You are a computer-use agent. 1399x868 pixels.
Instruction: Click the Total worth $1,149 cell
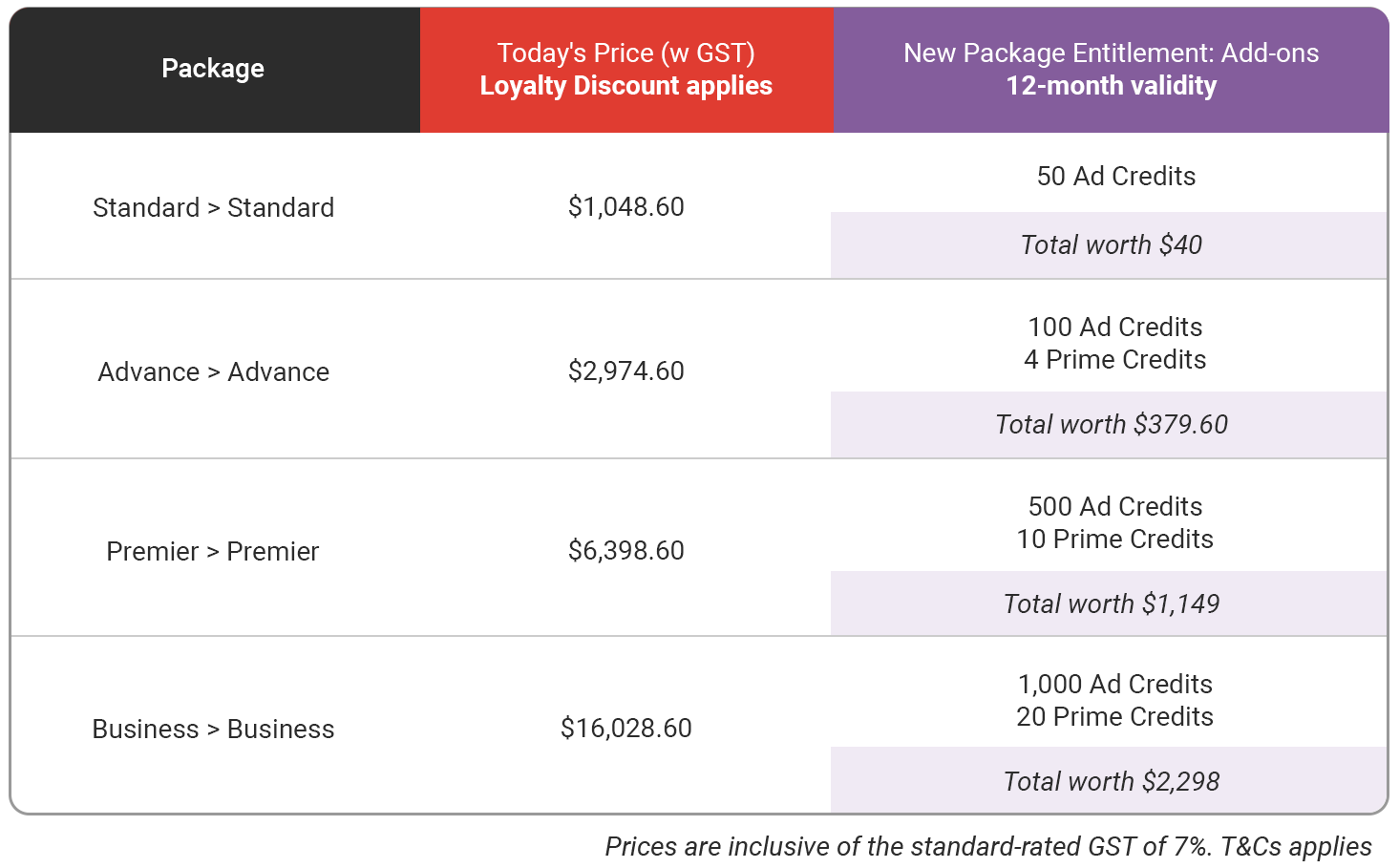click(x=1110, y=603)
